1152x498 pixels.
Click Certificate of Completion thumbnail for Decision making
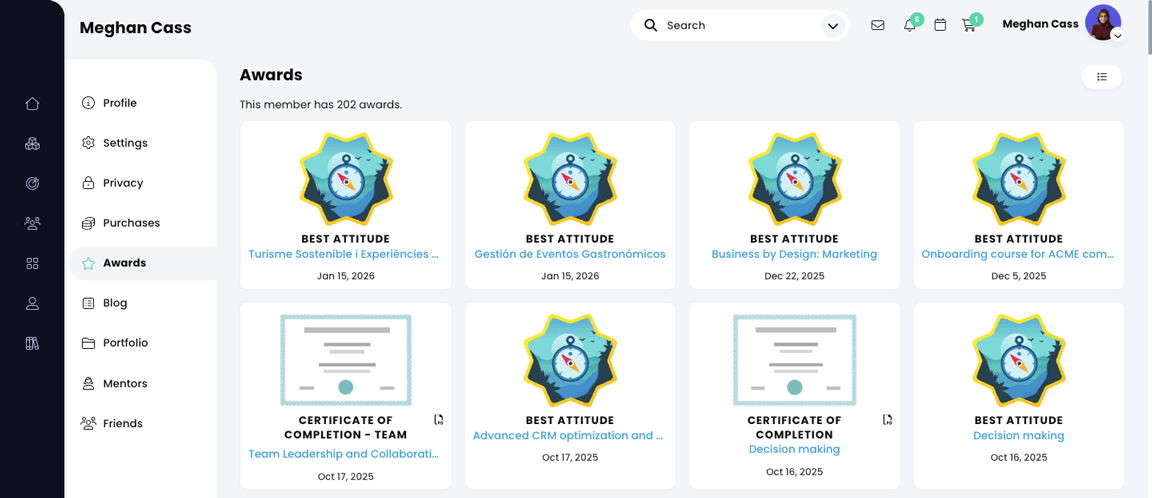(x=794, y=360)
